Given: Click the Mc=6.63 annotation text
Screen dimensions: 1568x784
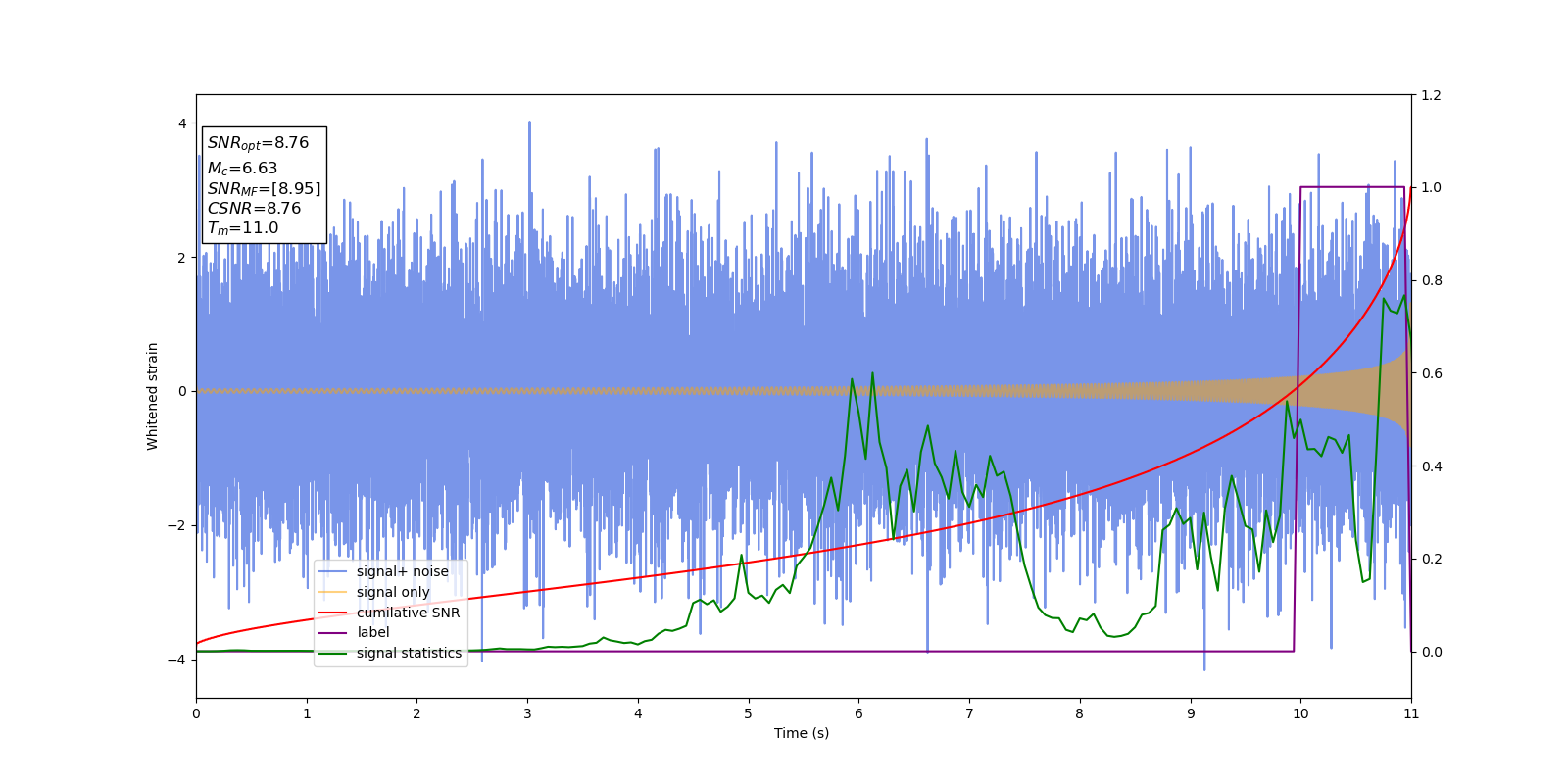Looking at the screenshot, I should [x=242, y=169].
